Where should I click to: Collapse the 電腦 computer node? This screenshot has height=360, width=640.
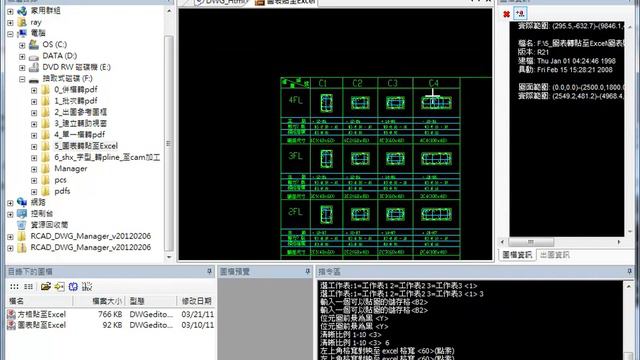[11, 34]
